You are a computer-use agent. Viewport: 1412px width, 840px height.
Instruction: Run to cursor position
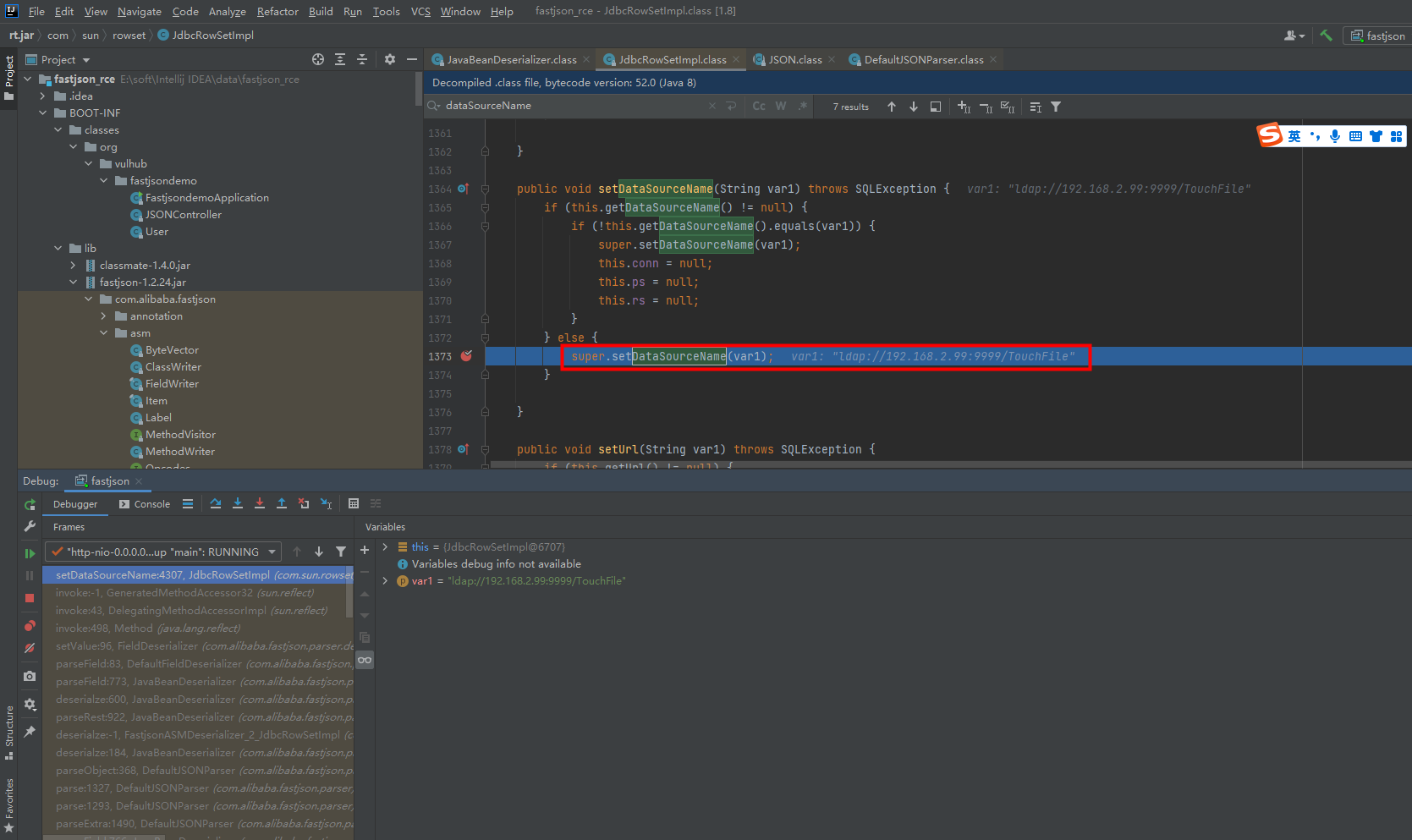[326, 503]
